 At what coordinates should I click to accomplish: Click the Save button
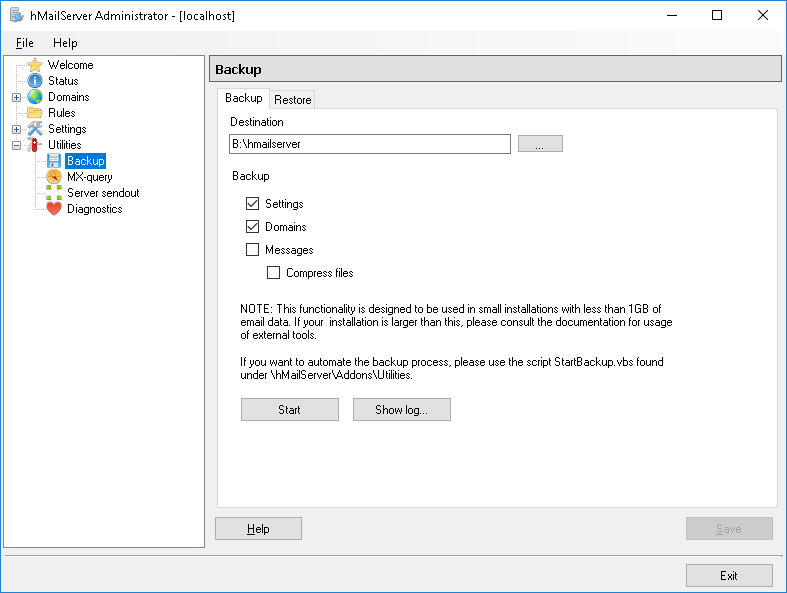(729, 529)
